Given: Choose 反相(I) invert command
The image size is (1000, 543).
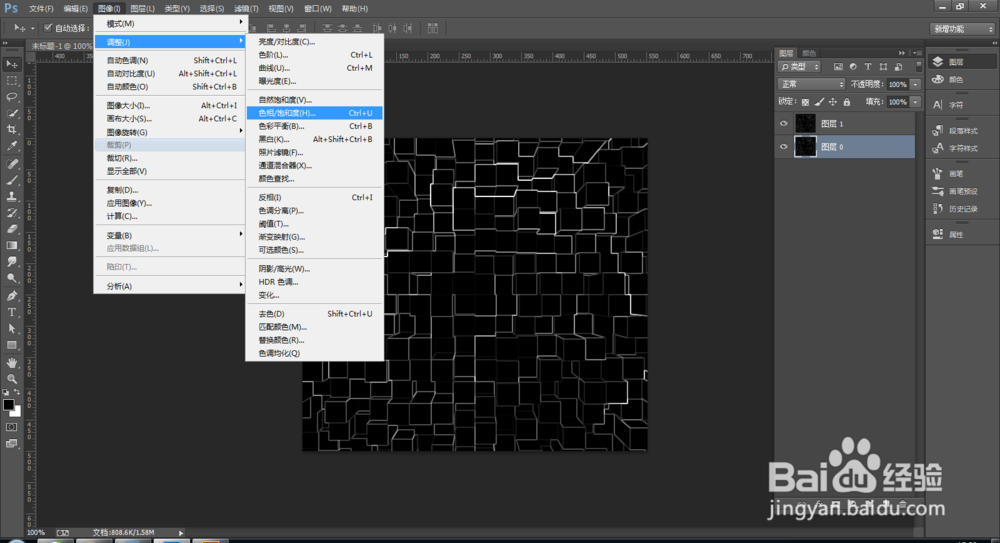Looking at the screenshot, I should (315, 197).
